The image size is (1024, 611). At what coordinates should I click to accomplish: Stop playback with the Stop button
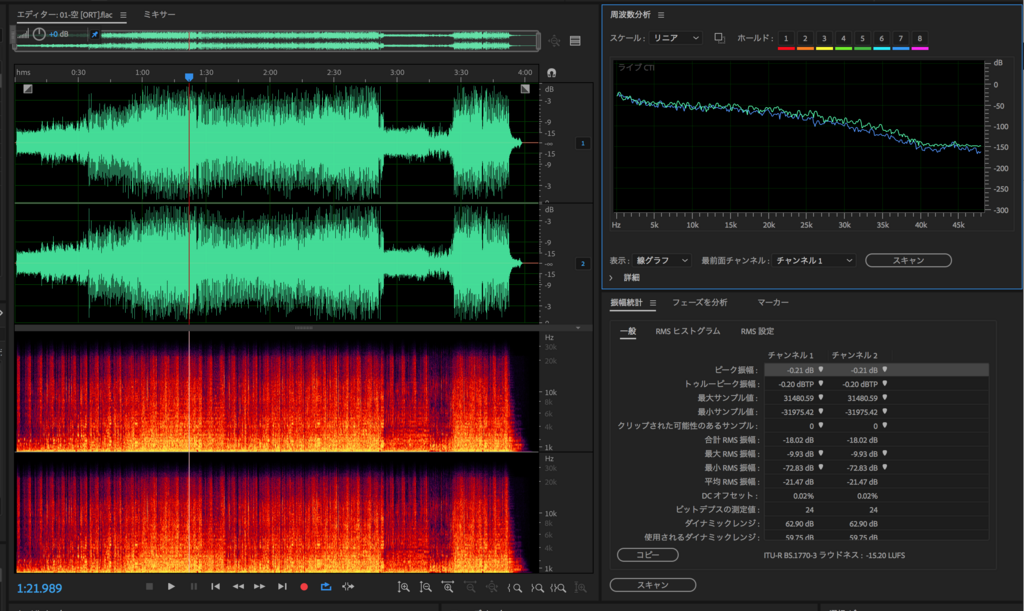click(150, 587)
